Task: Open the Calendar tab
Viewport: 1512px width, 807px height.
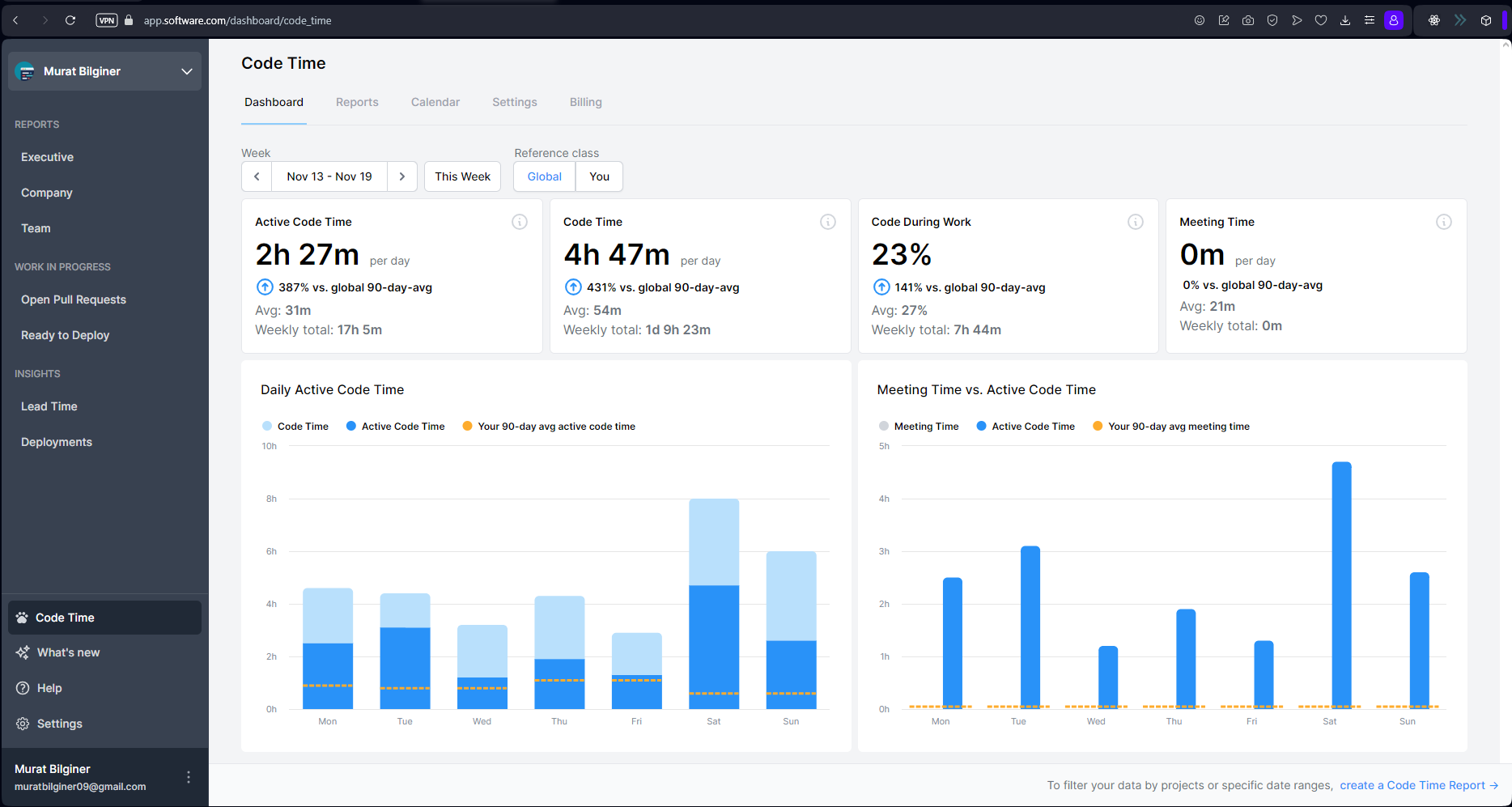Action: pyautogui.click(x=435, y=102)
